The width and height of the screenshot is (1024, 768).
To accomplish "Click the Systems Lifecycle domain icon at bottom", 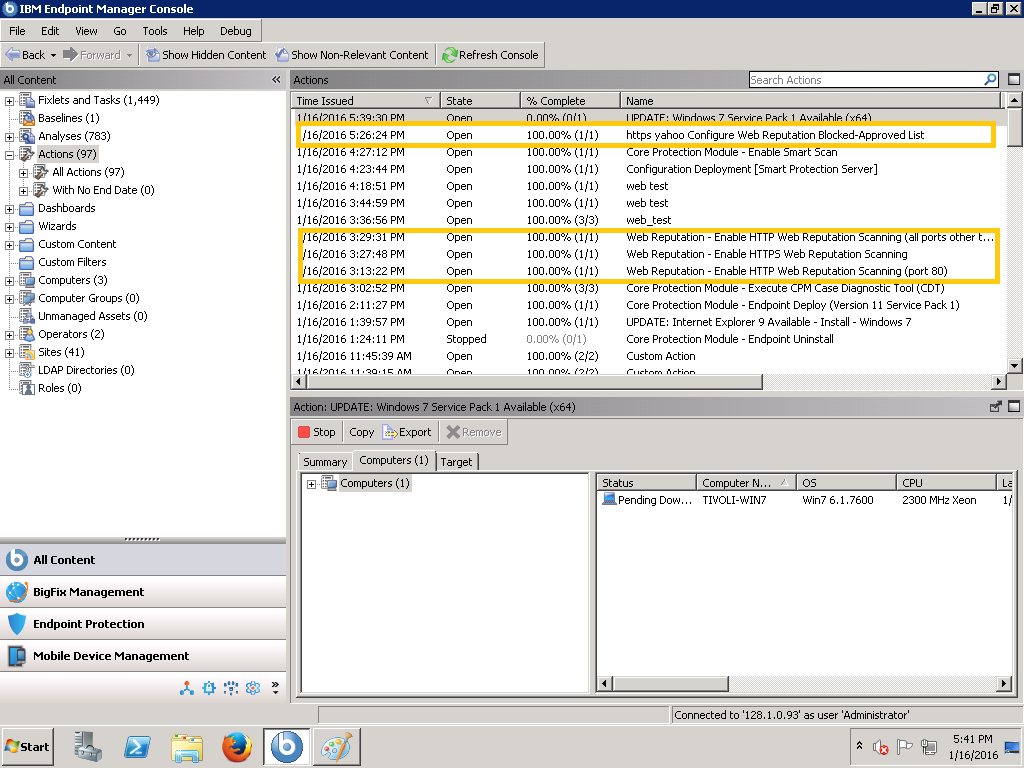I will point(187,688).
